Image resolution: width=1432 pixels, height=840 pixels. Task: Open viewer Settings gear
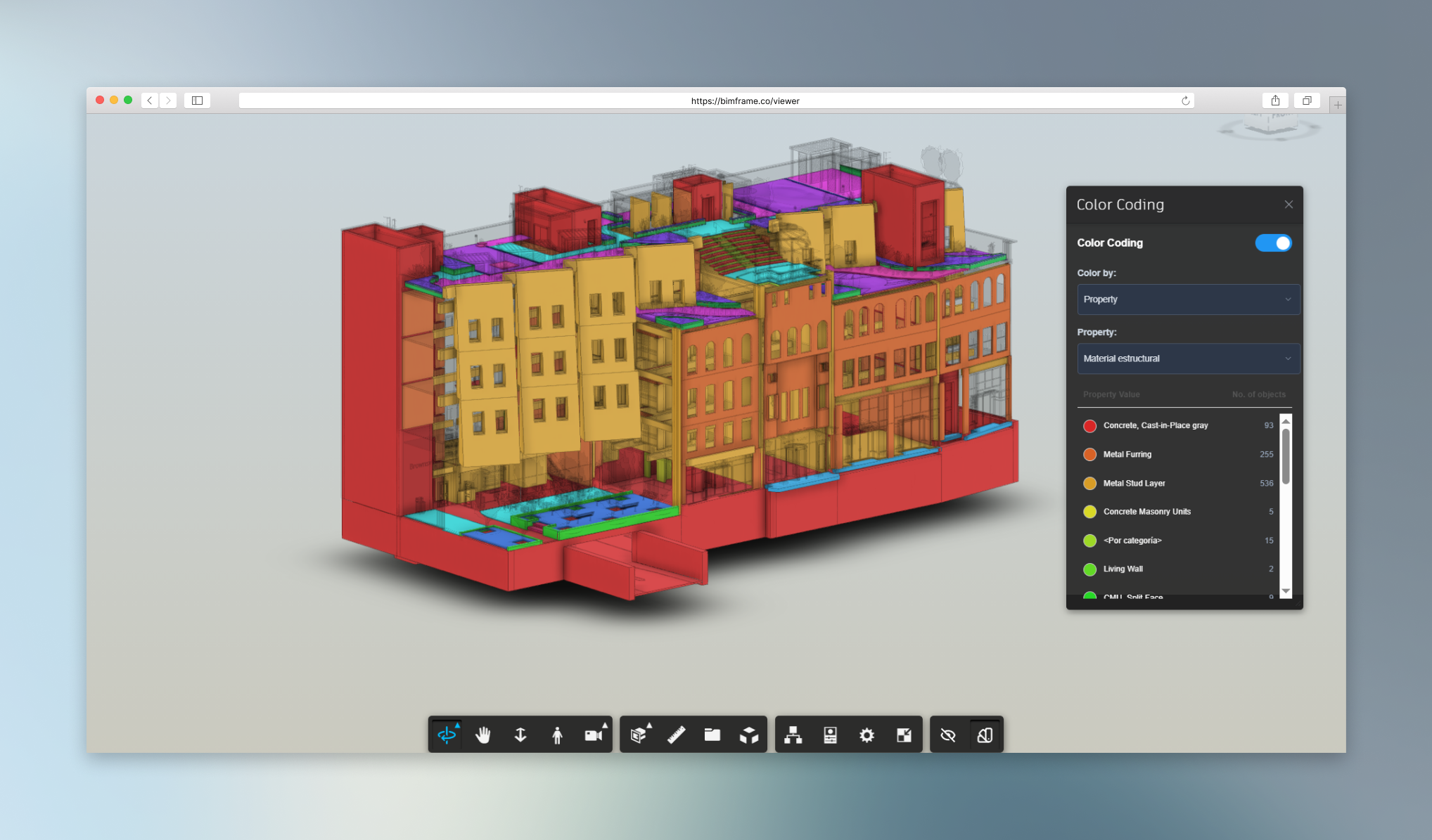click(x=867, y=735)
